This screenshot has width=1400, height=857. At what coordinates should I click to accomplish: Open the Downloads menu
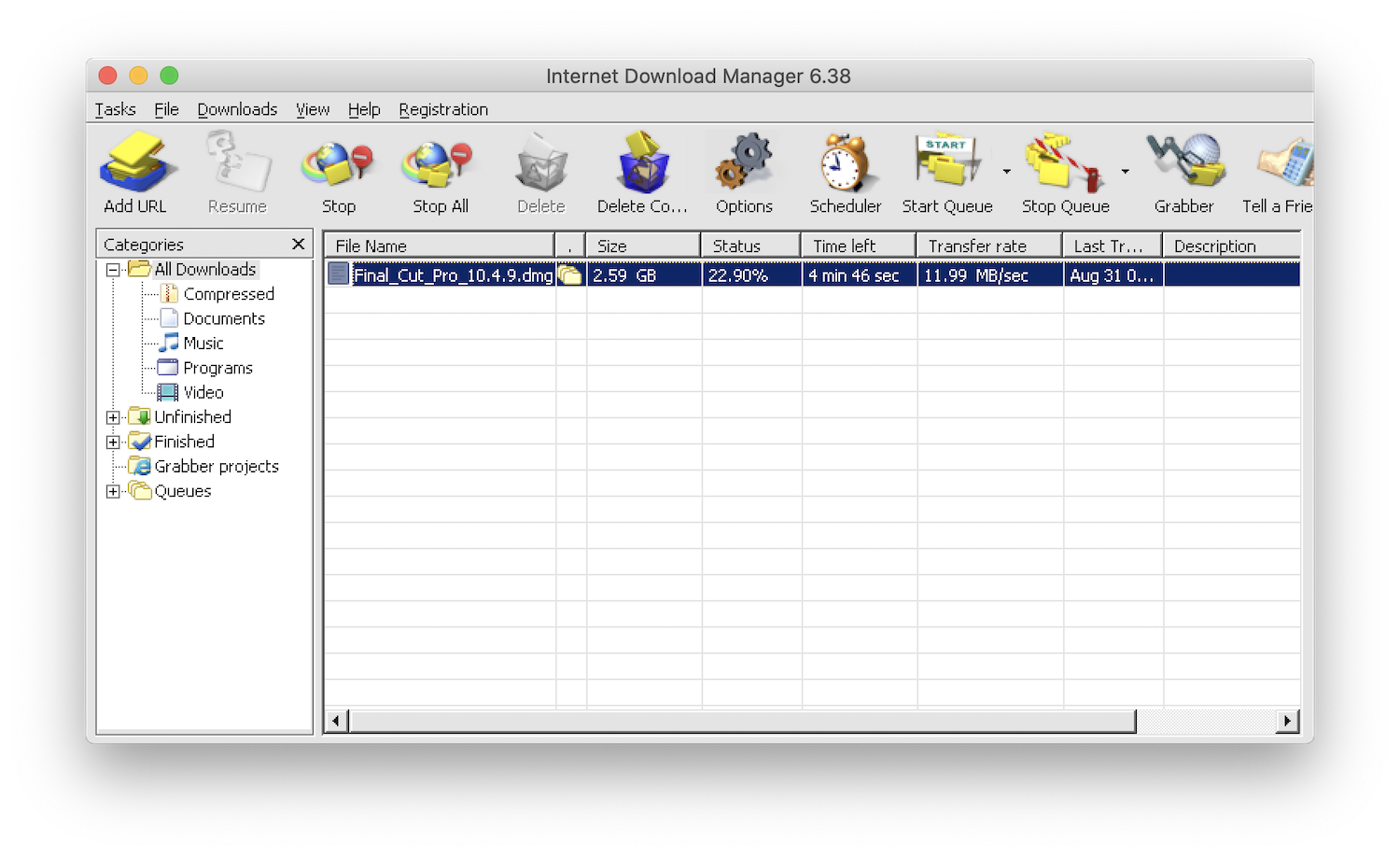click(236, 109)
